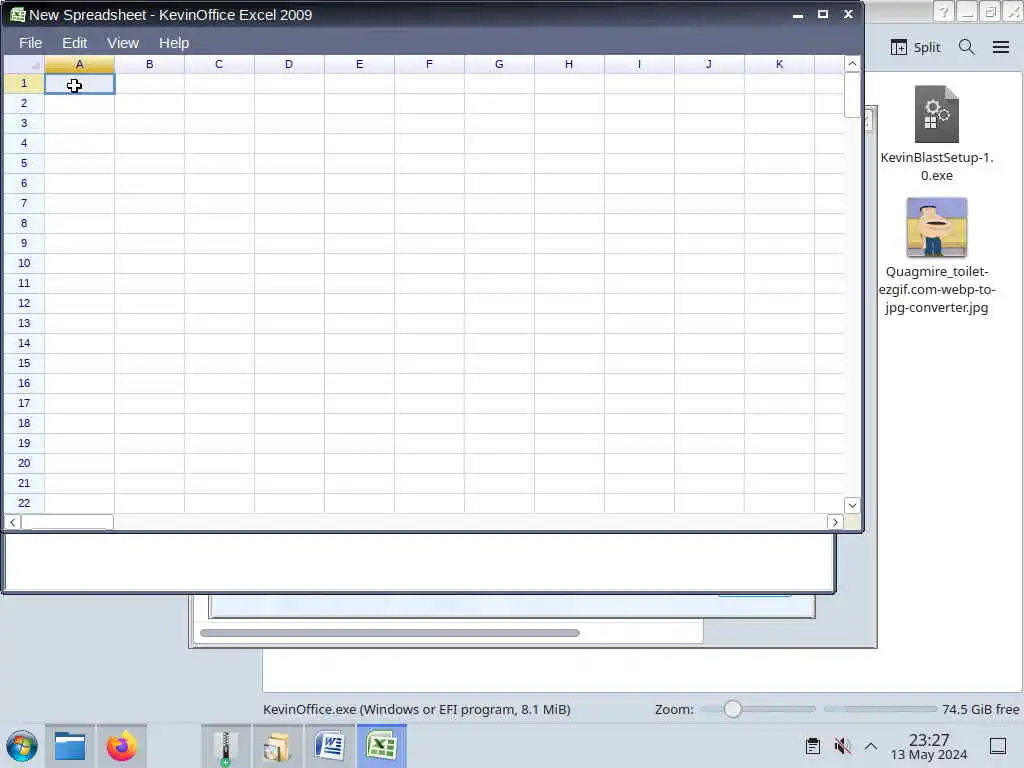The height and width of the screenshot is (768, 1024).
Task: Select column header A
Action: tap(80, 64)
